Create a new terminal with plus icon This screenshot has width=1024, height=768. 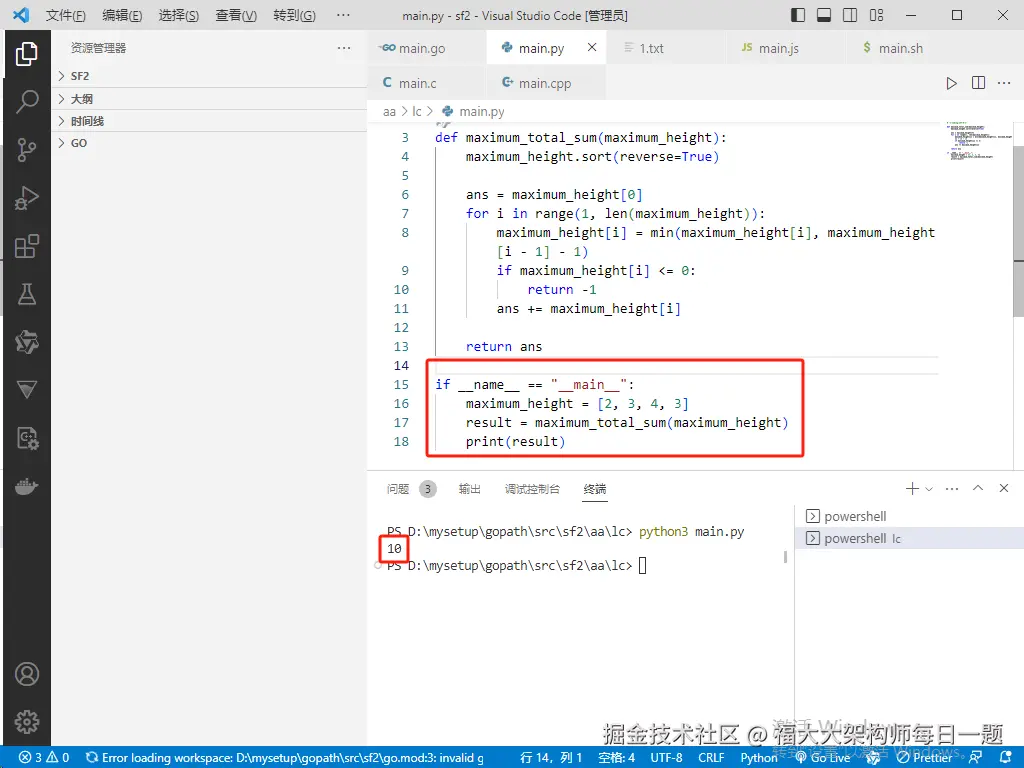tap(912, 488)
